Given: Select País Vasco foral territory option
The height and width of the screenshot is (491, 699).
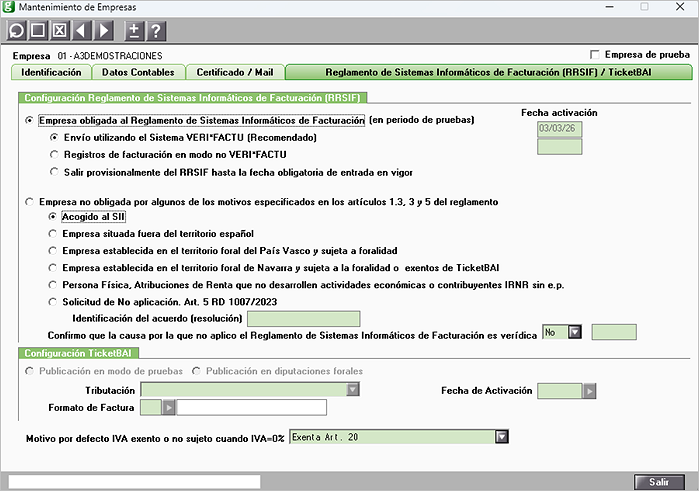Looking at the screenshot, I should coord(53,251).
